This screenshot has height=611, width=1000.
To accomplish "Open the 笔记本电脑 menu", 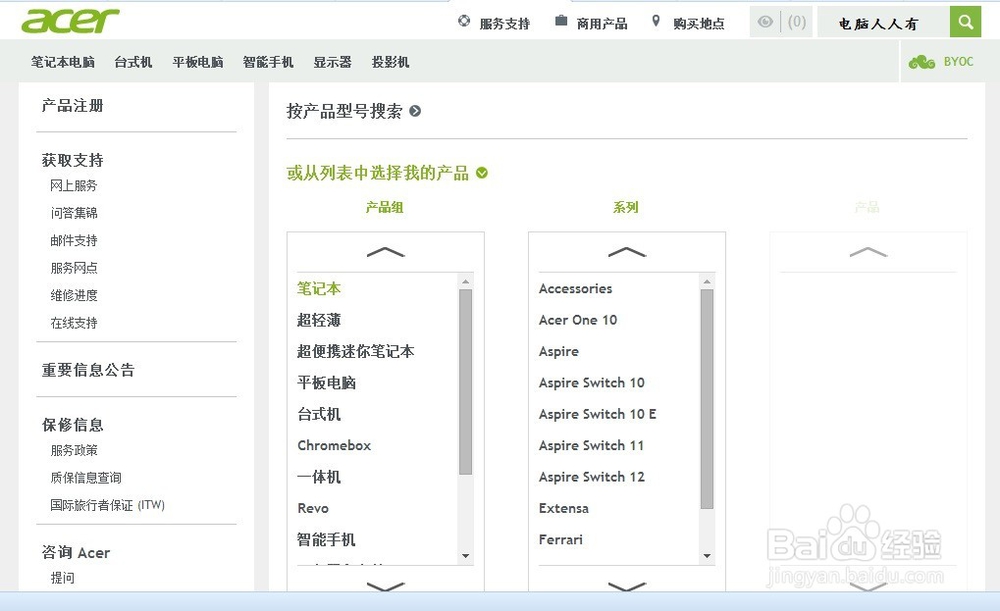I will pyautogui.click(x=62, y=62).
